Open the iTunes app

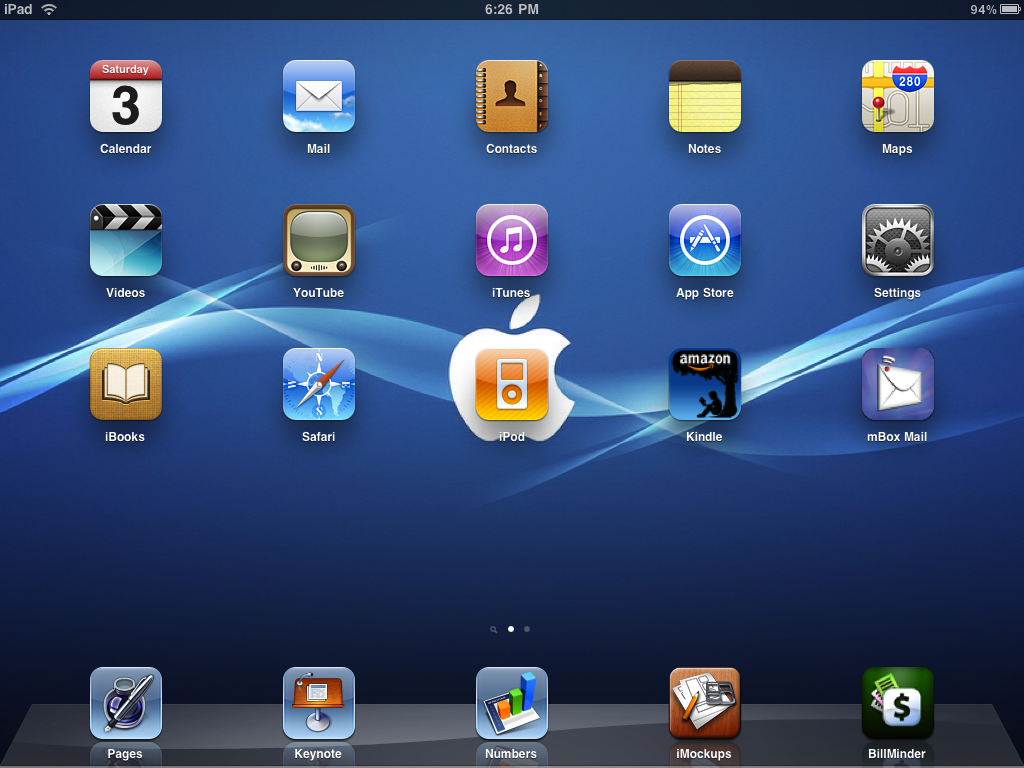pos(511,240)
